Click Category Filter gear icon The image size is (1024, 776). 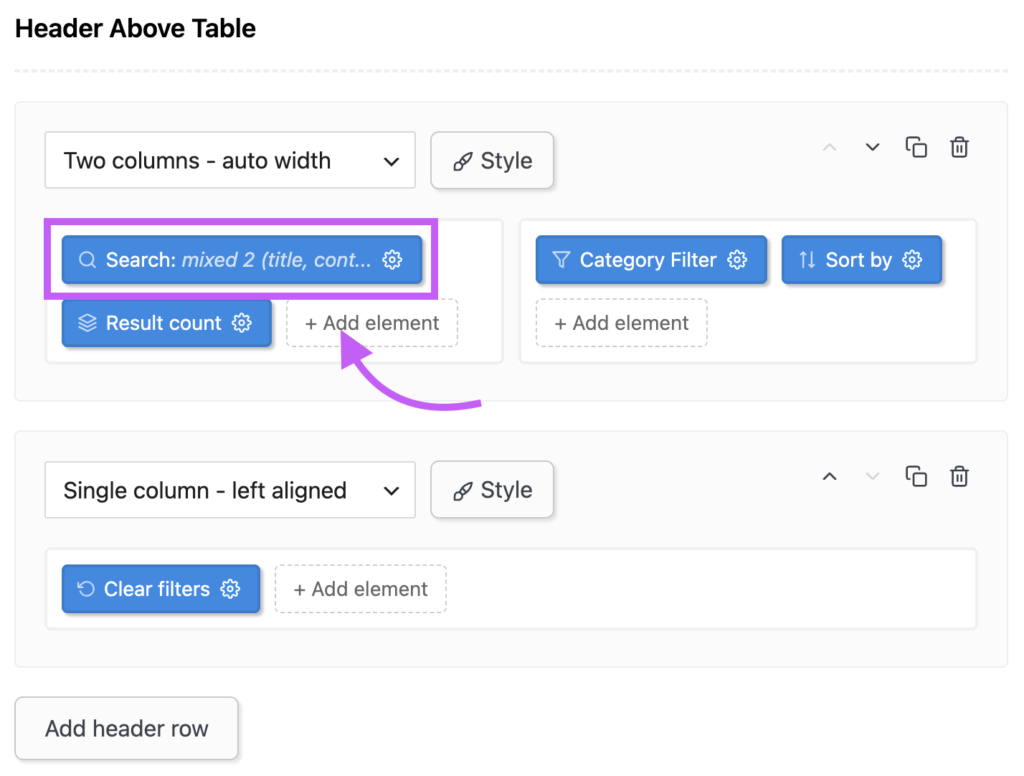(x=737, y=259)
